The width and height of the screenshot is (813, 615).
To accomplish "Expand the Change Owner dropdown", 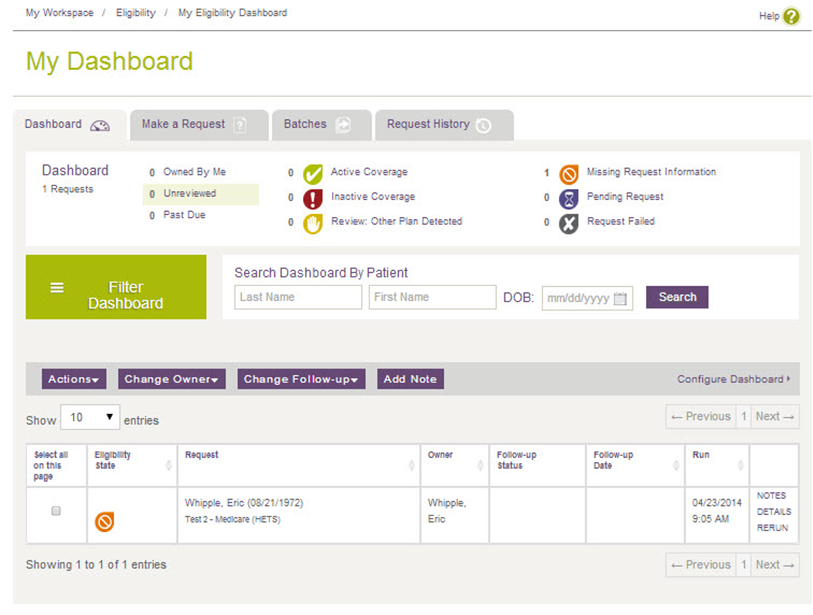I will click(172, 379).
